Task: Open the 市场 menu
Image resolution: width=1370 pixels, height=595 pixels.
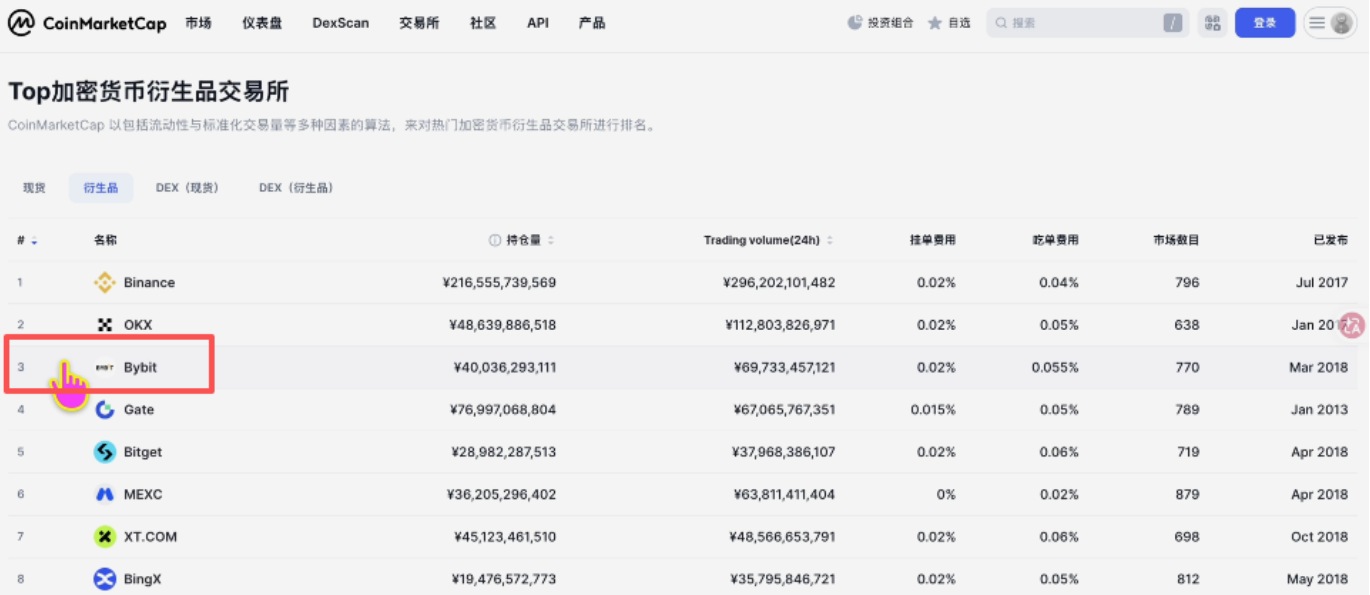Action: coord(198,23)
